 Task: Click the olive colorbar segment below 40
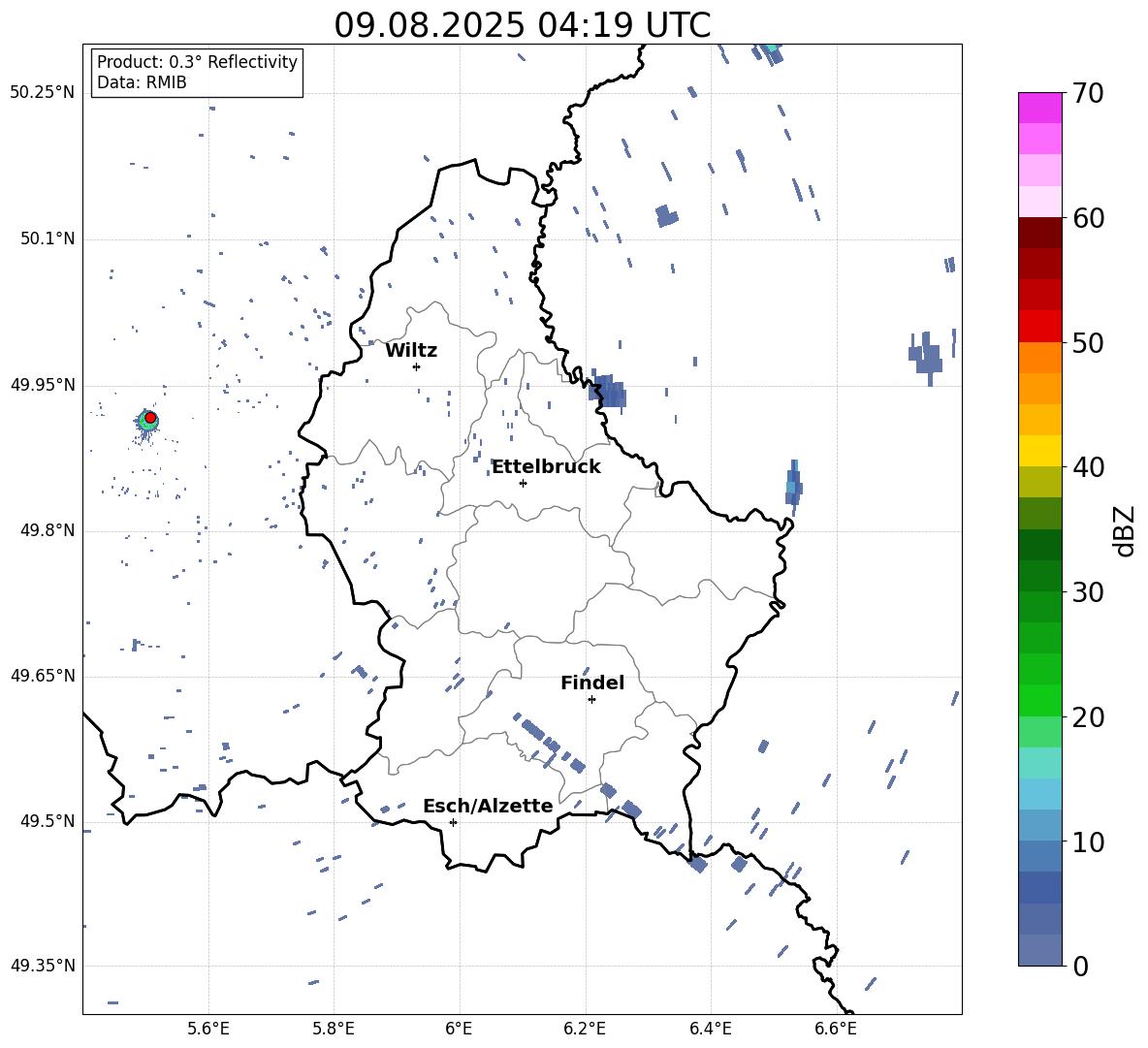pos(1039,482)
